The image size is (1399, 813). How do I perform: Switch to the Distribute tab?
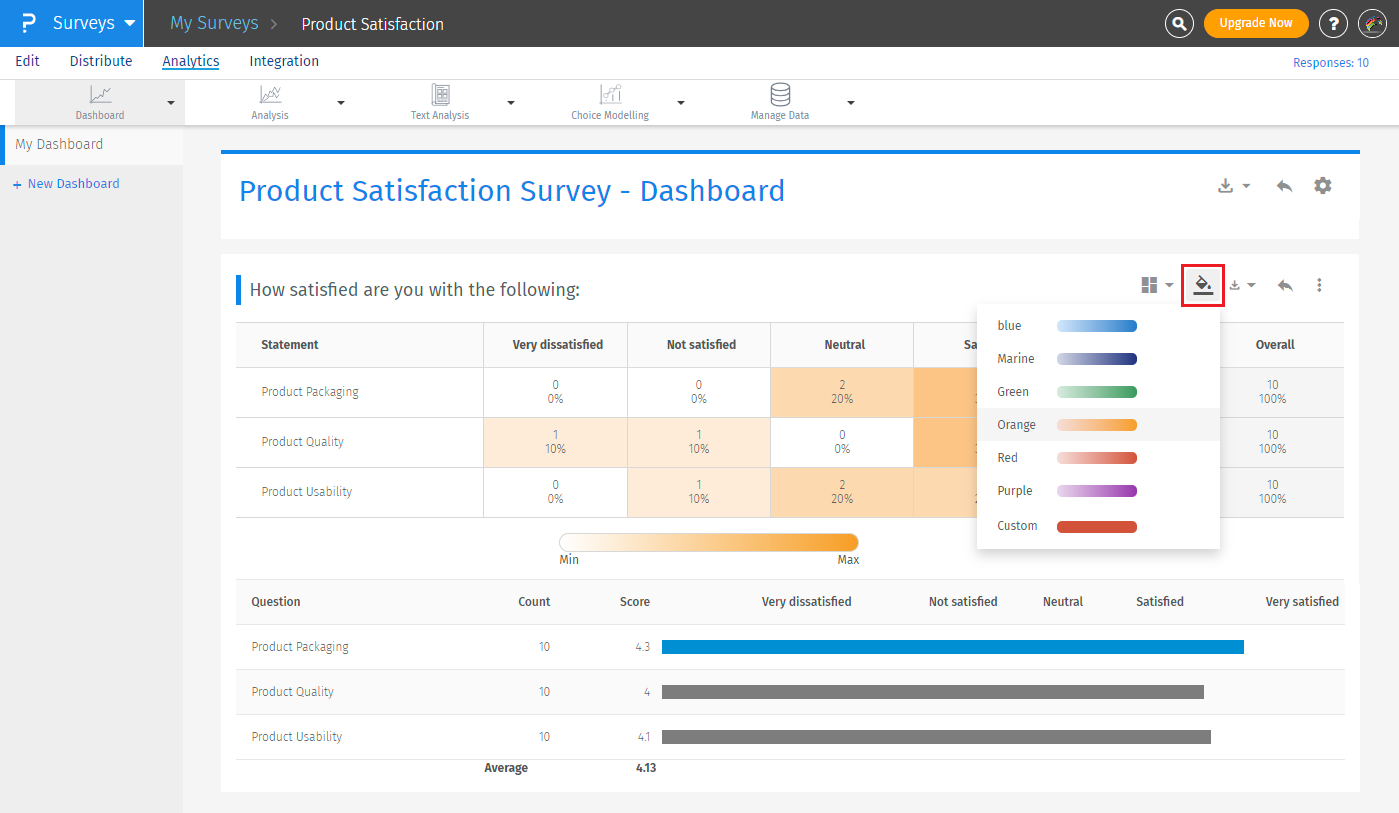(x=101, y=61)
